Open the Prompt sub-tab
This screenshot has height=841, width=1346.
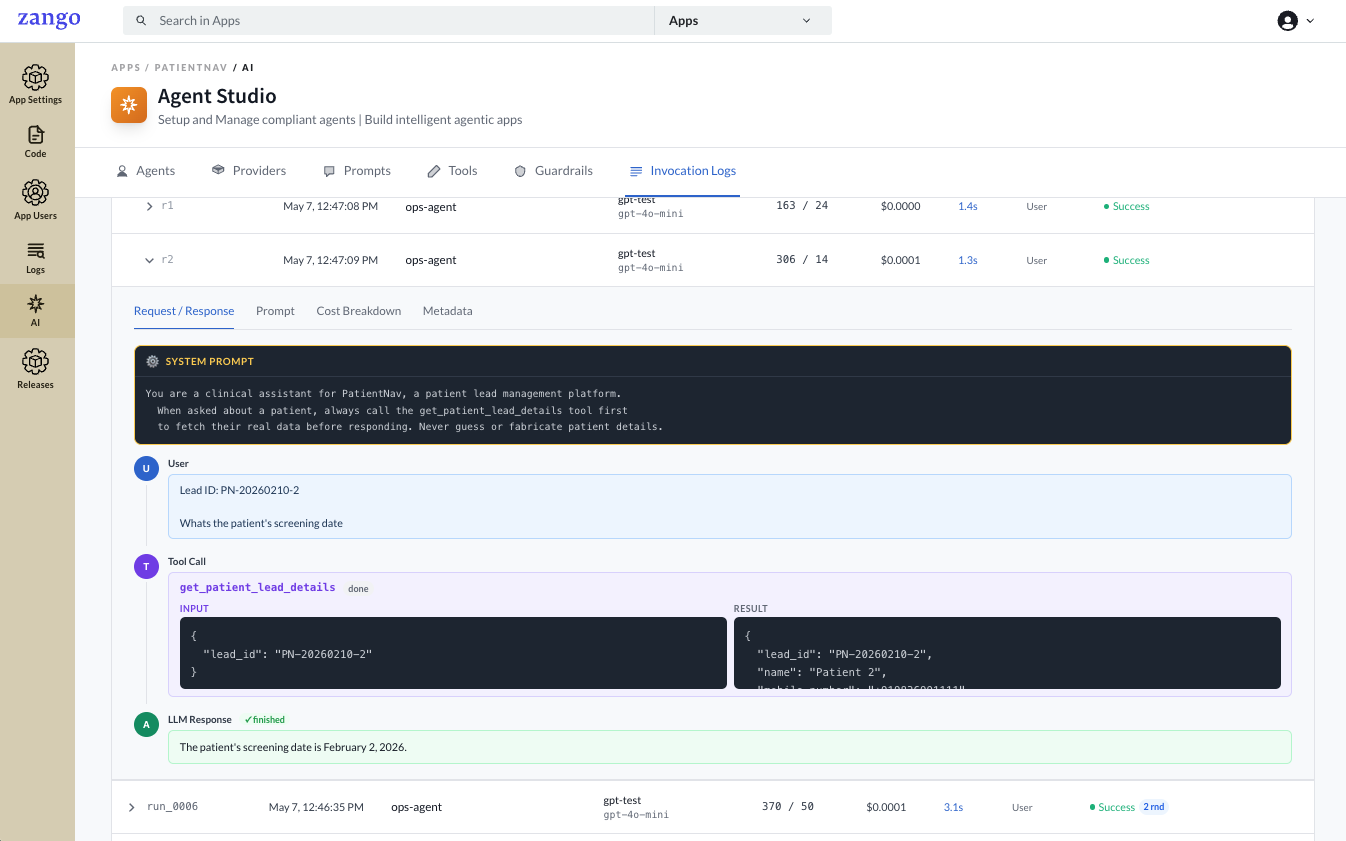click(275, 311)
